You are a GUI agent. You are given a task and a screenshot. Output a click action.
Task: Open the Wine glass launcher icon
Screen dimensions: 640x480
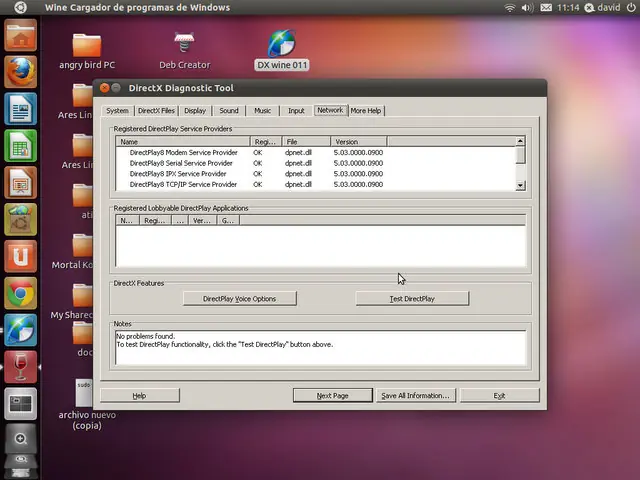(x=20, y=367)
